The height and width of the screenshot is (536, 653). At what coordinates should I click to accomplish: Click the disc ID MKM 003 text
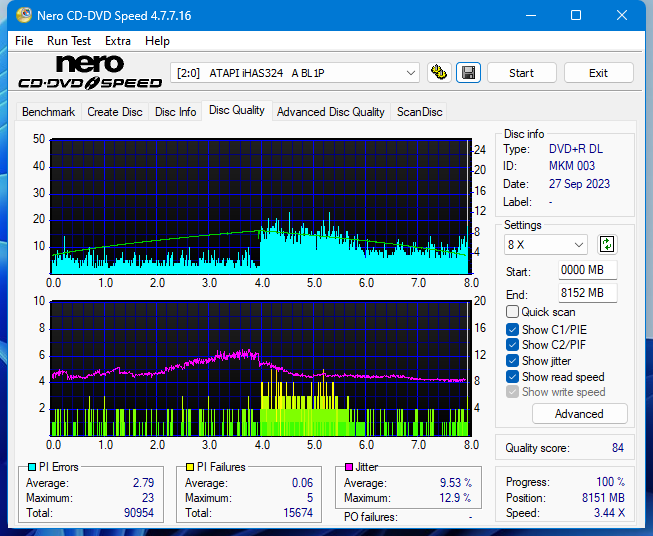(x=572, y=166)
